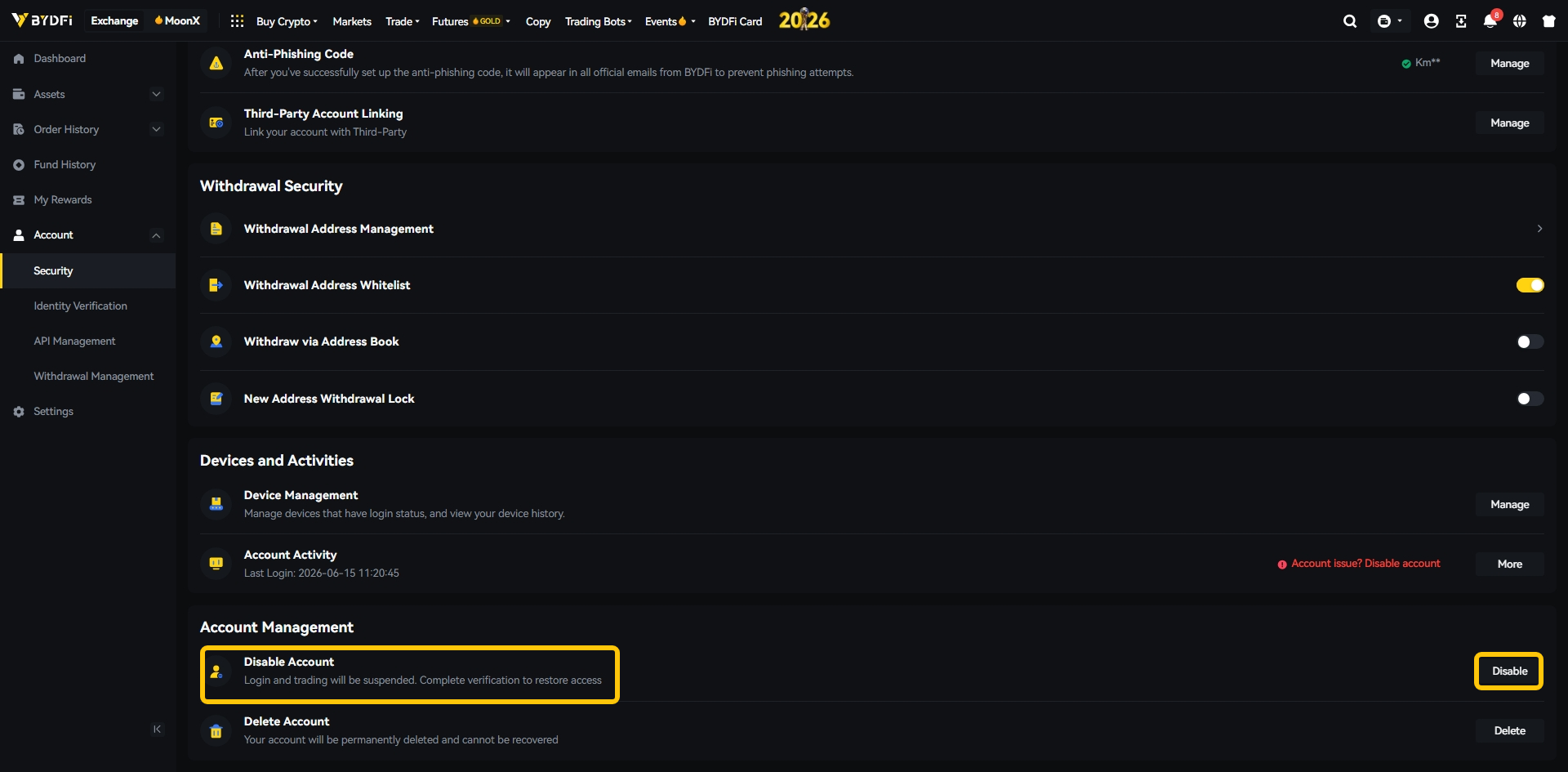Switch to the MoonX tab
The height and width of the screenshot is (772, 1568).
click(177, 20)
